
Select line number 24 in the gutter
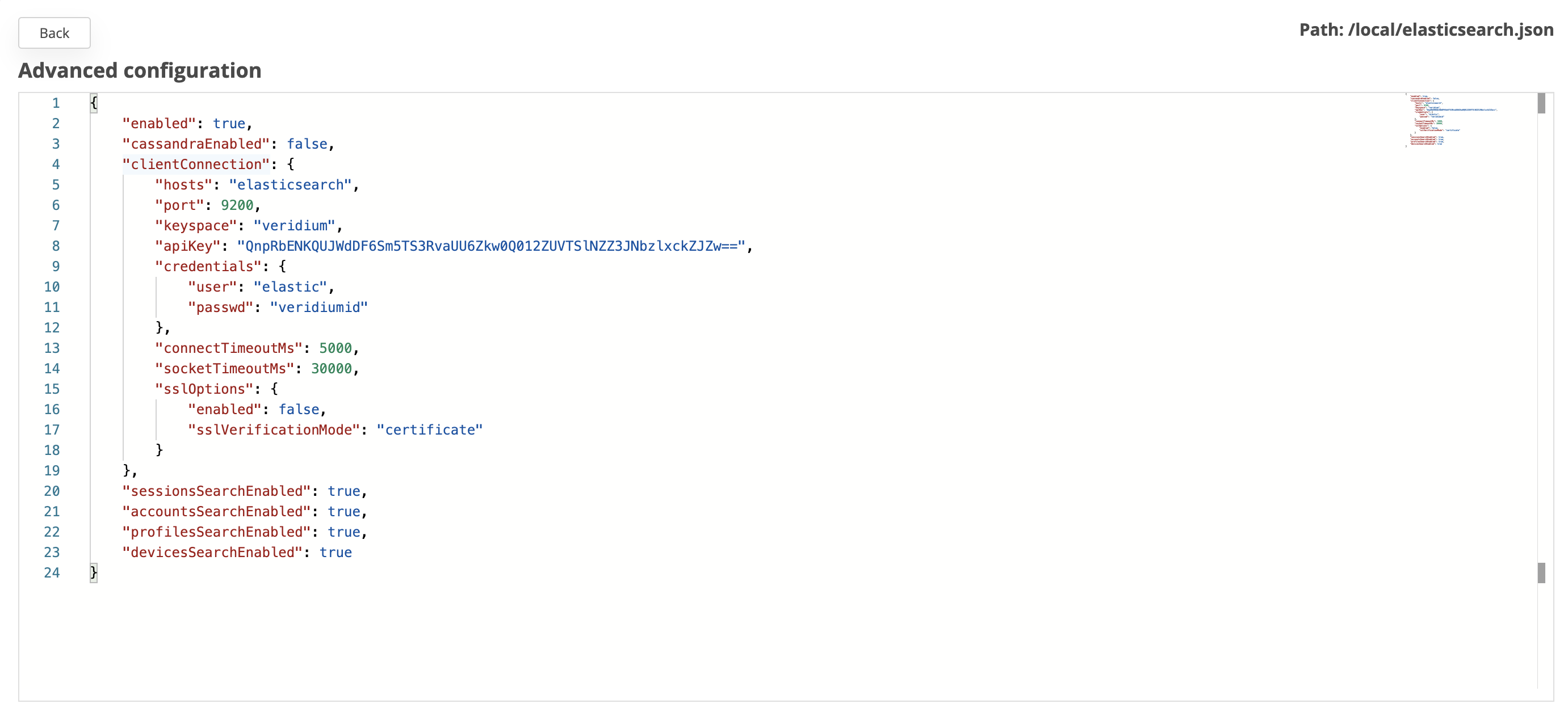pos(52,572)
